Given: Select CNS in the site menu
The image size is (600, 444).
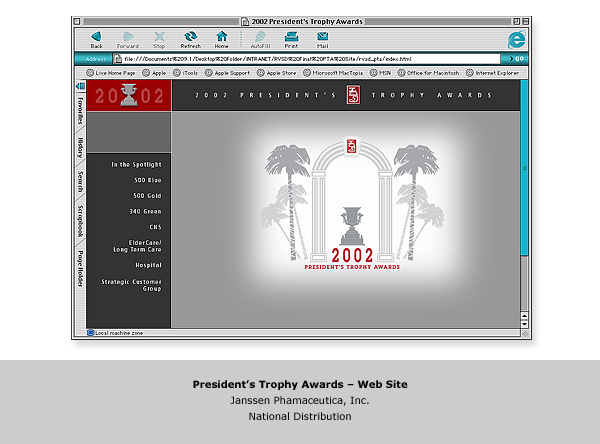Looking at the screenshot, I should click(x=155, y=227).
